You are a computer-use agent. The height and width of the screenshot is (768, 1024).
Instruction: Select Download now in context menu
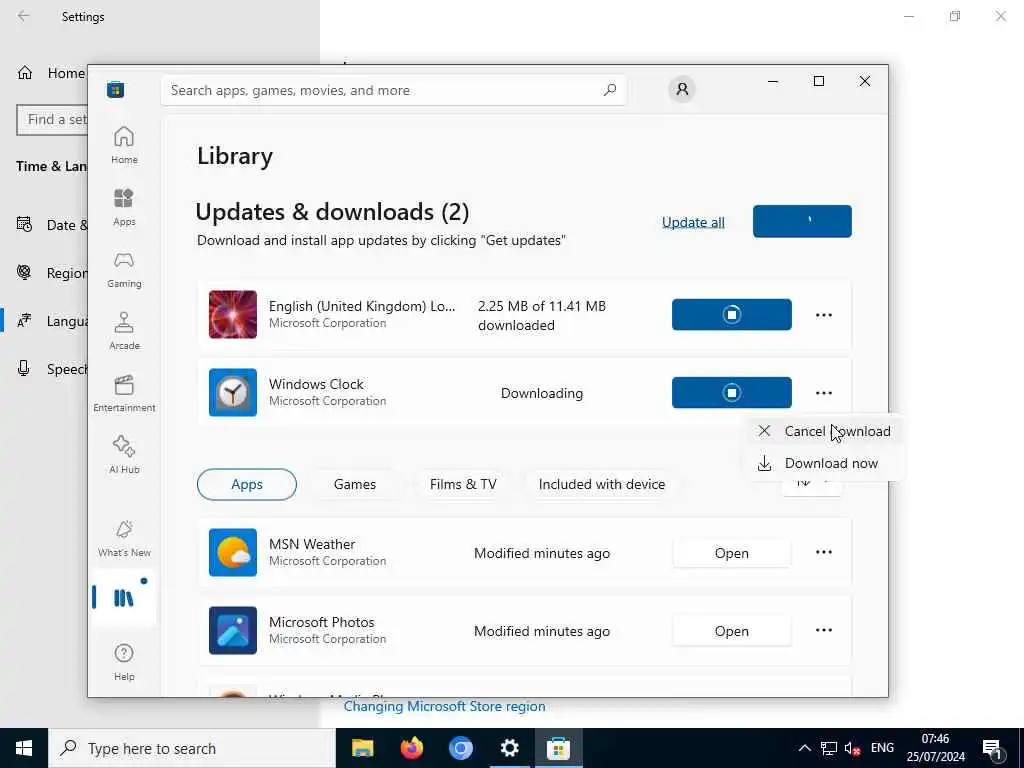tap(824, 463)
